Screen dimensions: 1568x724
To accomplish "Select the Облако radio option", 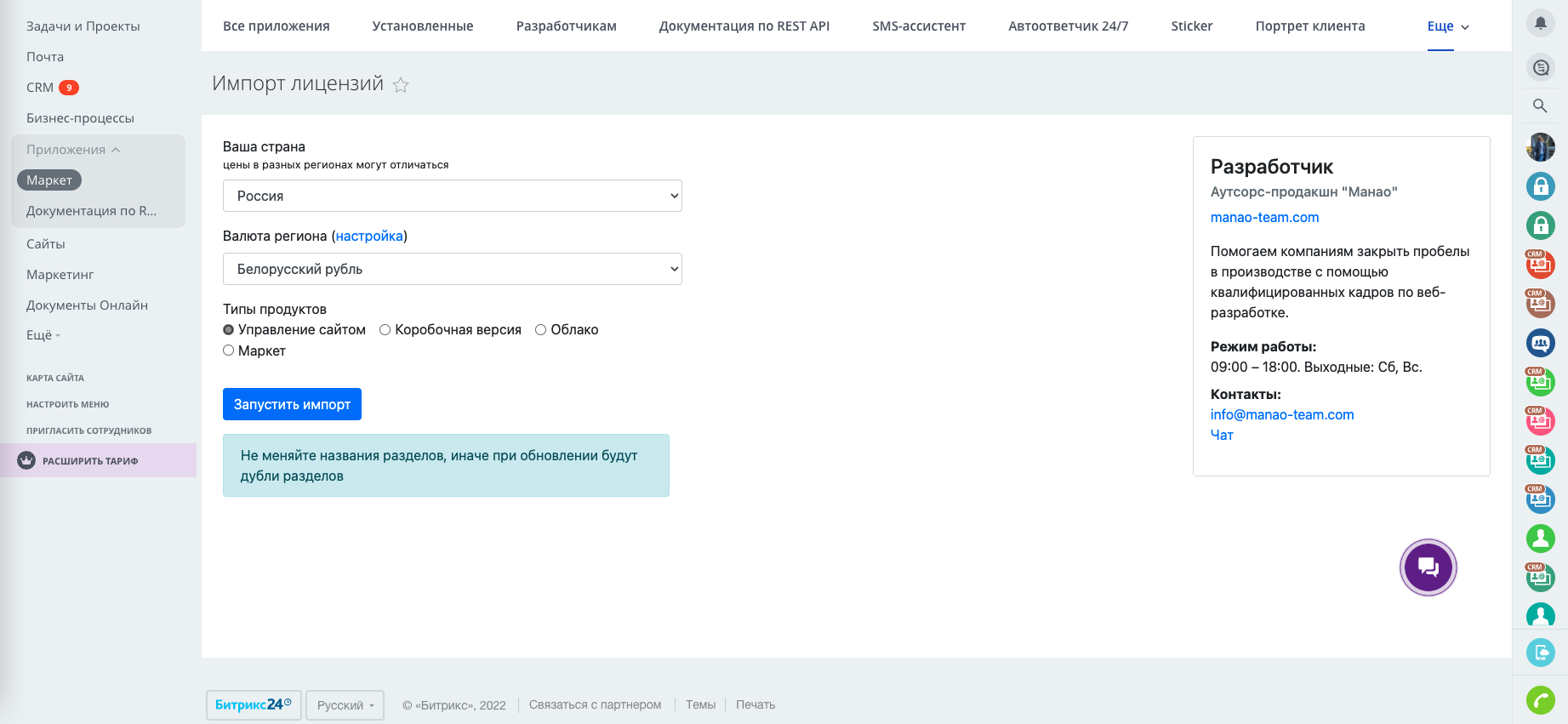I will coord(540,330).
